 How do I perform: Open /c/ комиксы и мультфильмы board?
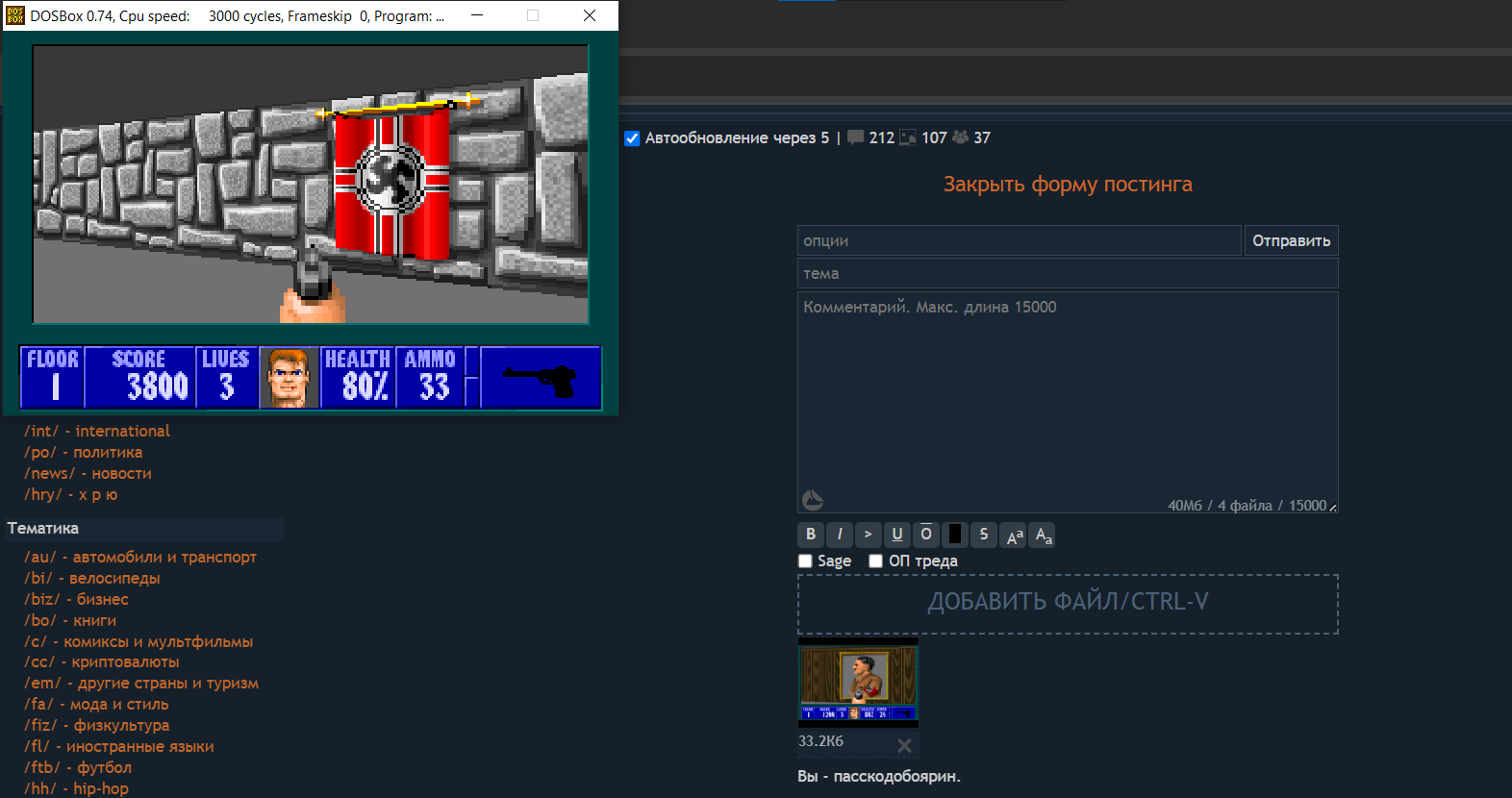click(139, 641)
